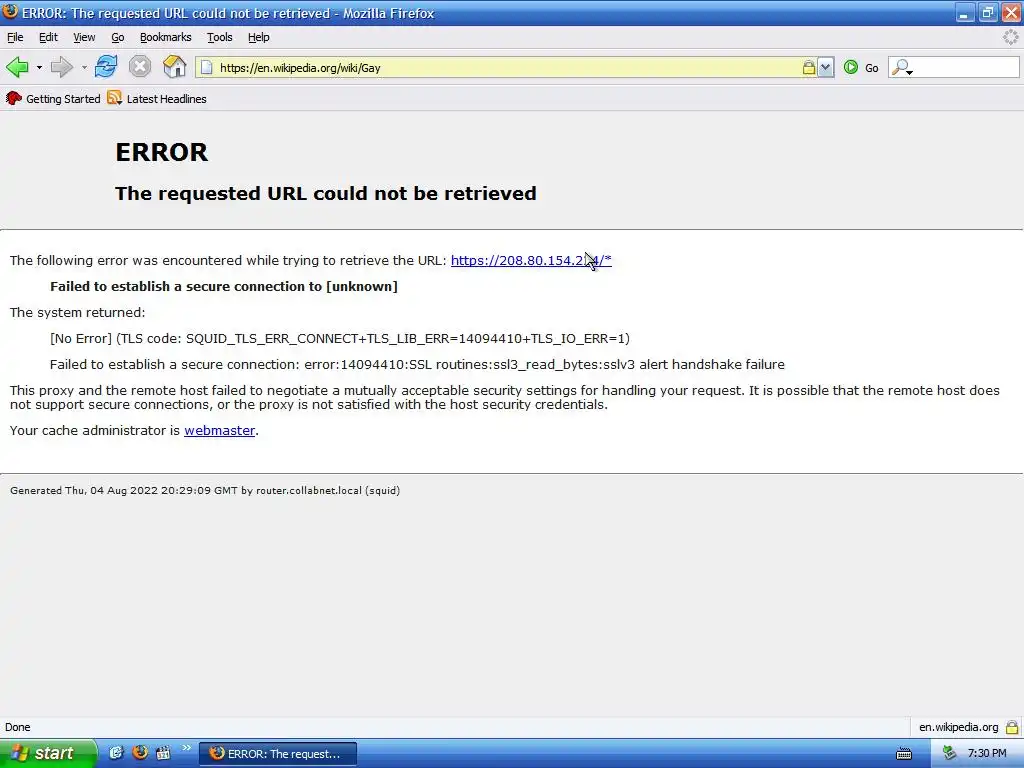Open the Tools menu
The width and height of the screenshot is (1024, 768).
[219, 37]
